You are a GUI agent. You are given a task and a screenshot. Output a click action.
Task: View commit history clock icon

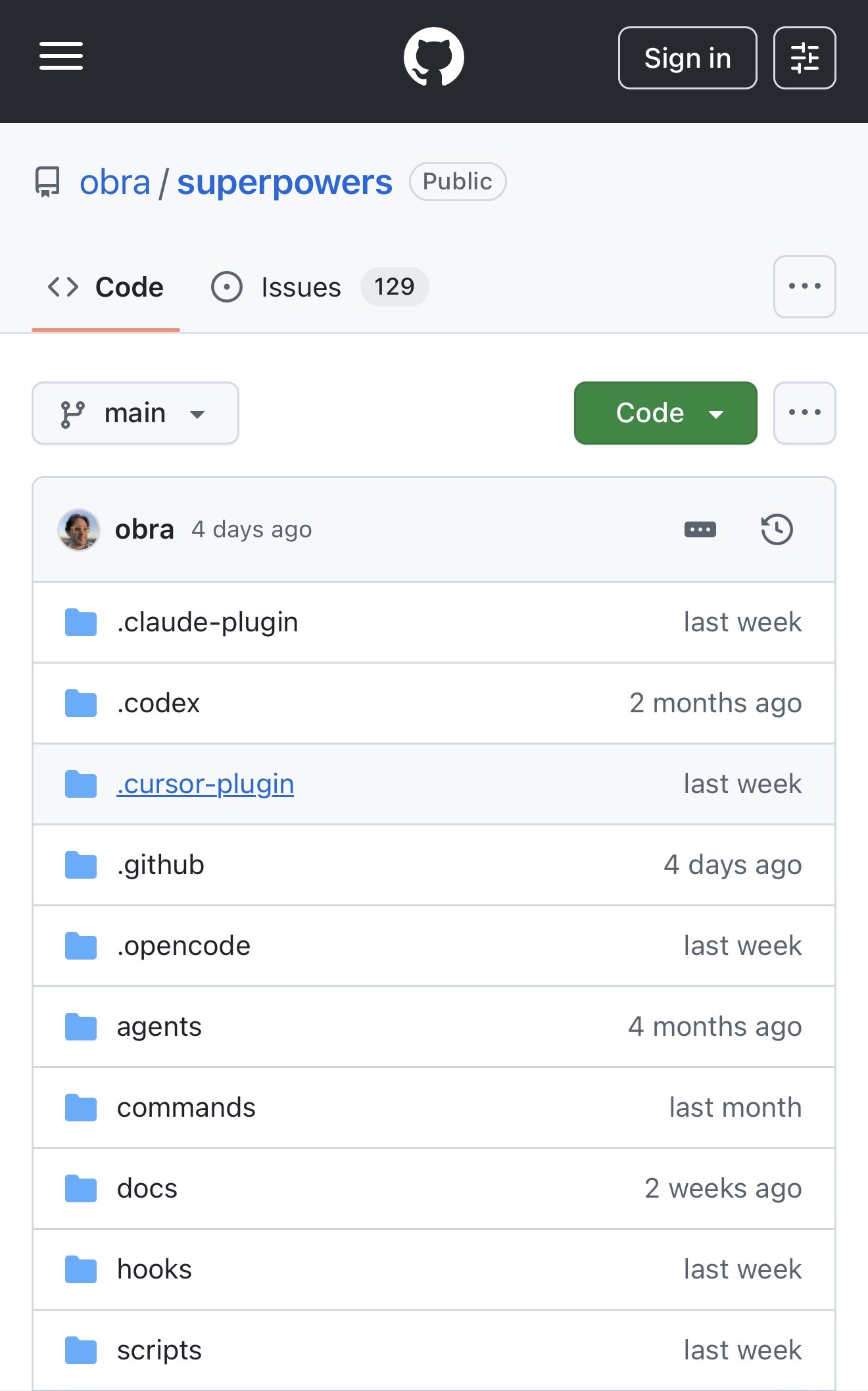pos(777,529)
